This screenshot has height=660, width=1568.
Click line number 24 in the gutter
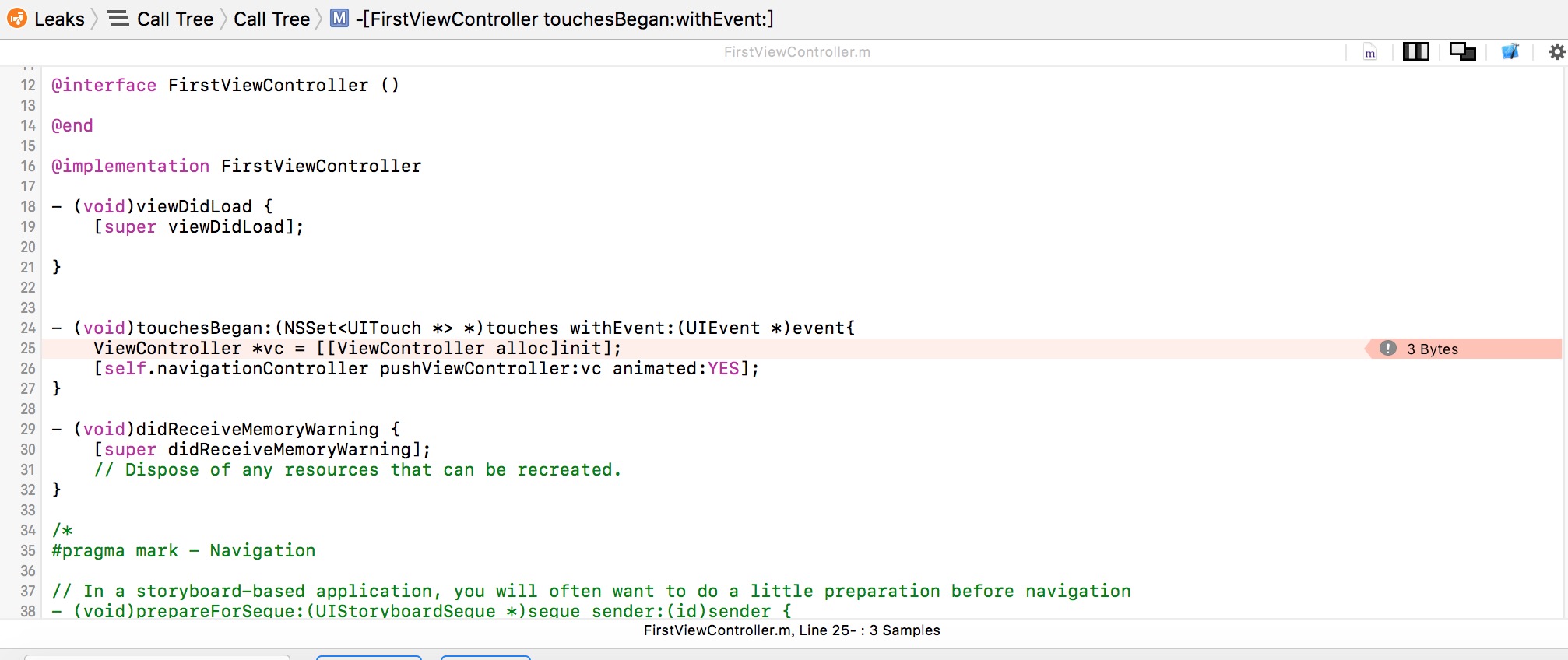[x=28, y=328]
